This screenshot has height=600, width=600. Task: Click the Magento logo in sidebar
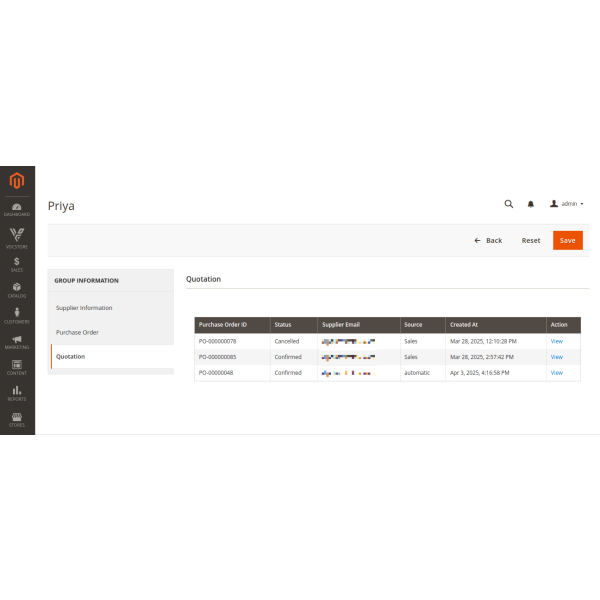pos(17,182)
